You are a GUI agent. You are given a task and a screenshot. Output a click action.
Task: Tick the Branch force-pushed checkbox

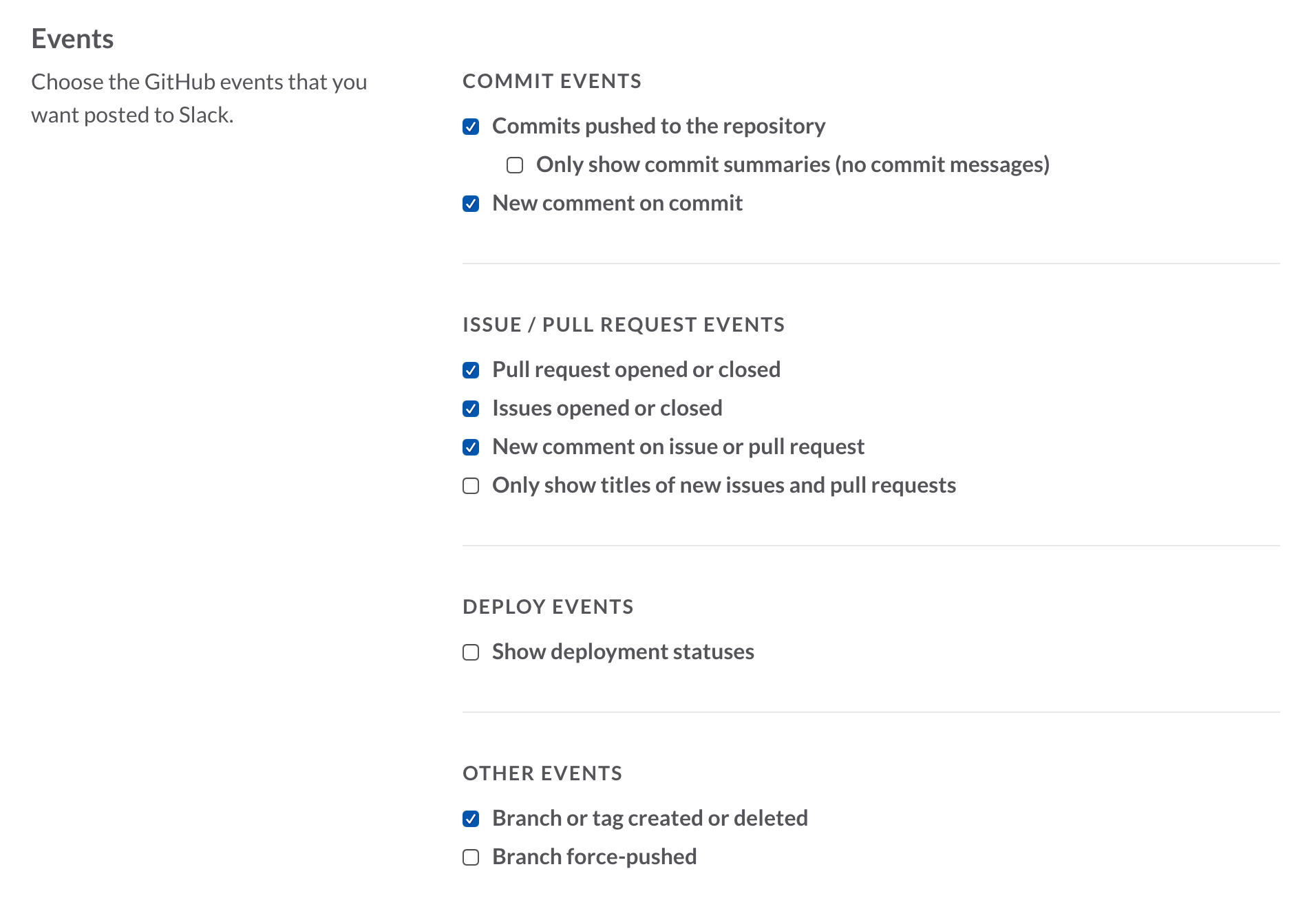point(471,857)
